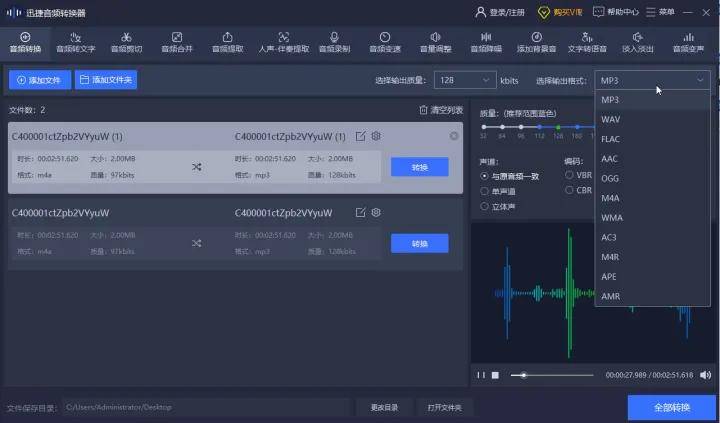
Task: Open the 帮助中心 help center
Action: (x=615, y=12)
